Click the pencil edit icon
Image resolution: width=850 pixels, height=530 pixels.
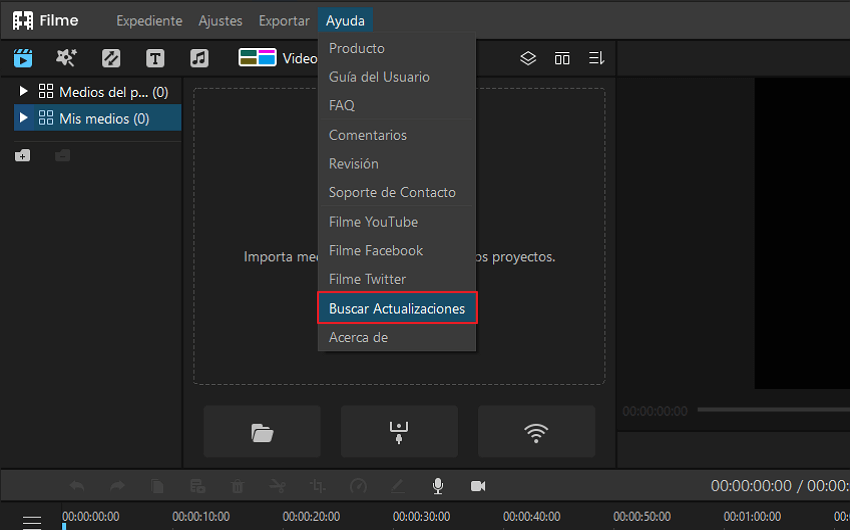(398, 486)
